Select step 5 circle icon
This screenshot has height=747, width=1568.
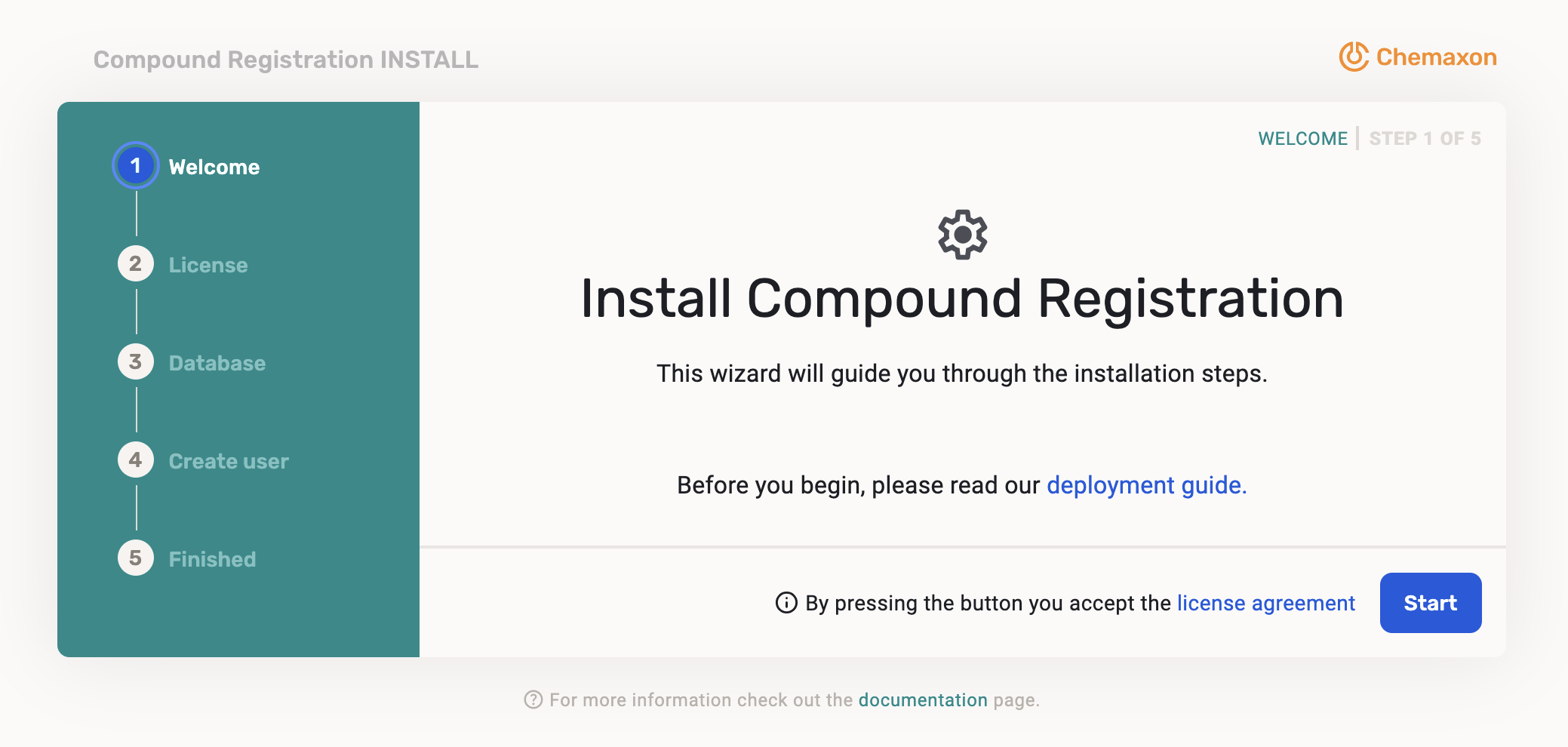coord(136,558)
